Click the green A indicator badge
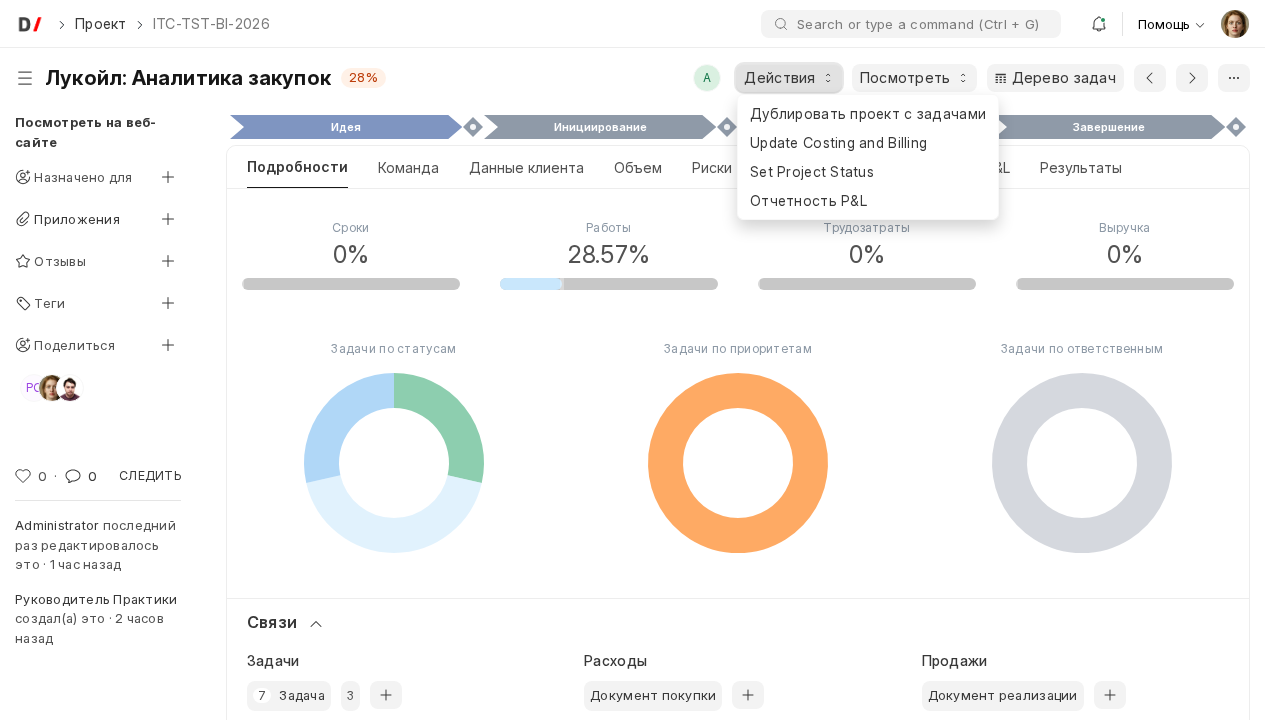Viewport: 1280px width, 720px height. pyautogui.click(x=707, y=78)
